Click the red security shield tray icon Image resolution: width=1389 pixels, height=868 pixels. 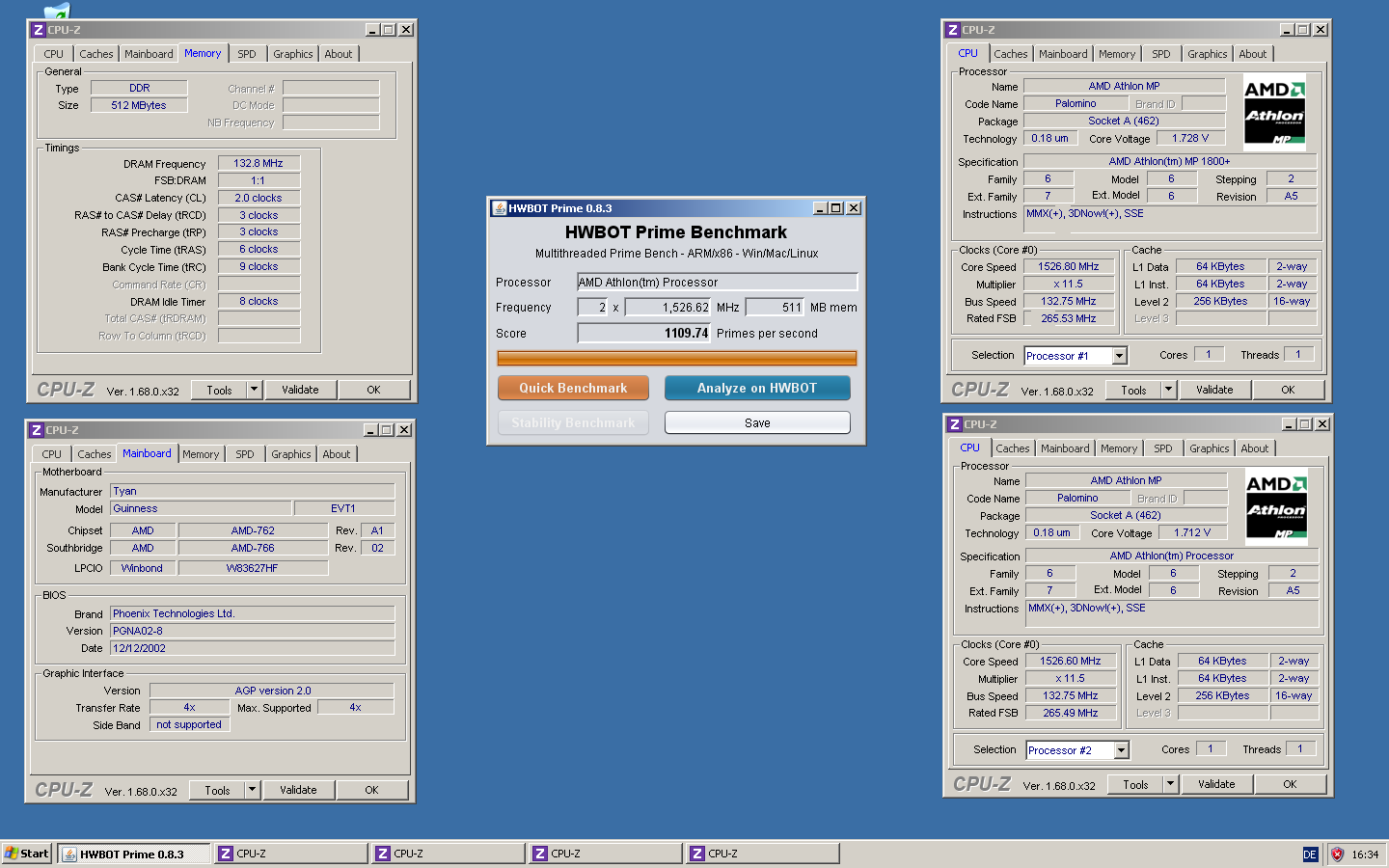pyautogui.click(x=1337, y=854)
